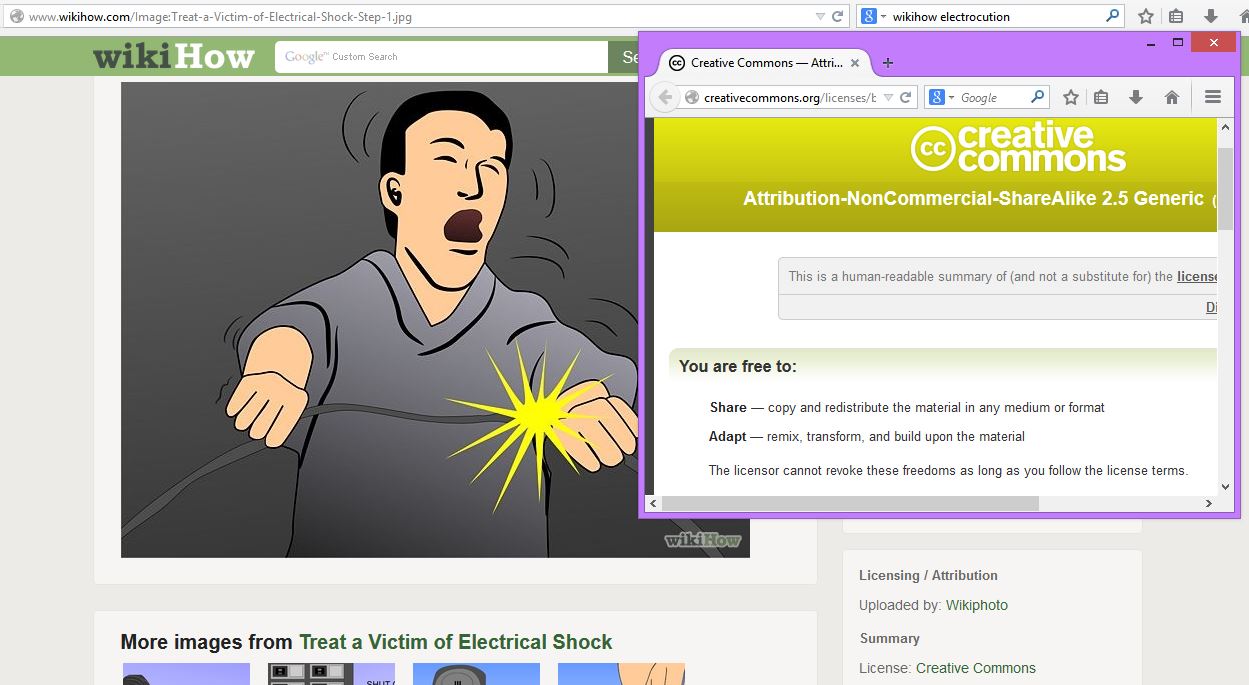Click site identity globe beside creativecommons.org
The image size is (1249, 685).
[691, 97]
